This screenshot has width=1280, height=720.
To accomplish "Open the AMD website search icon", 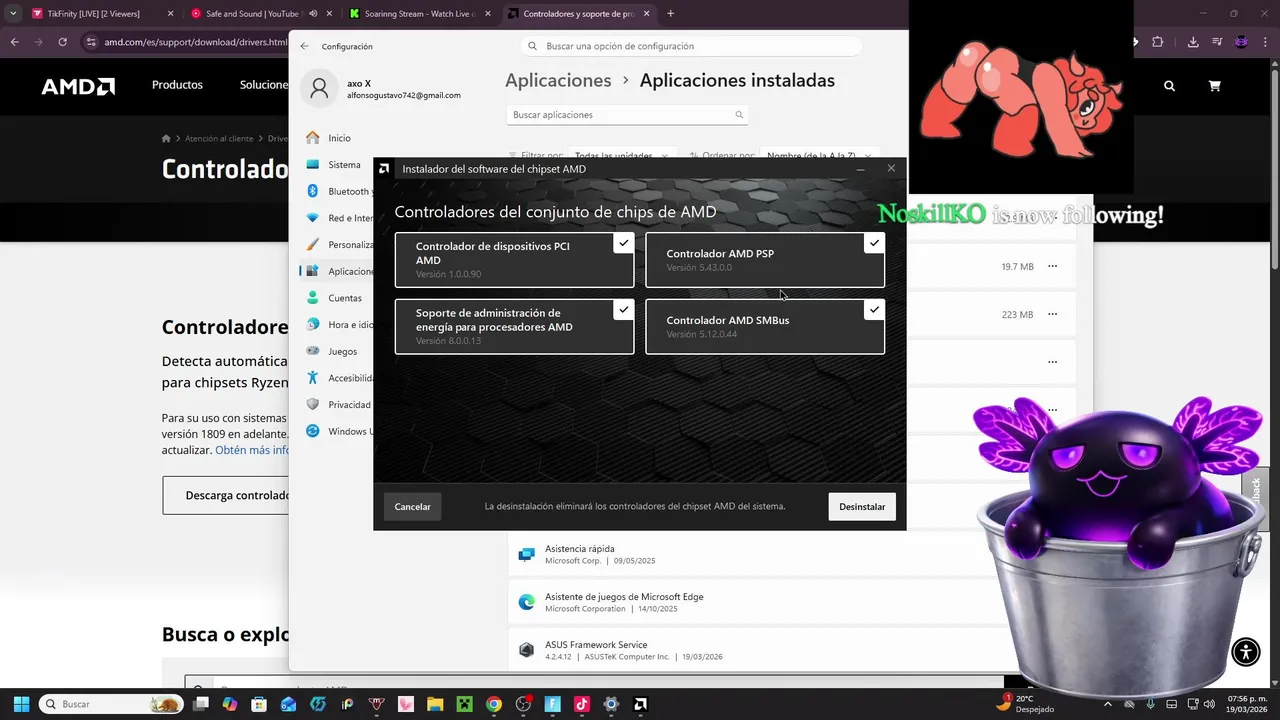I will 1169,86.
